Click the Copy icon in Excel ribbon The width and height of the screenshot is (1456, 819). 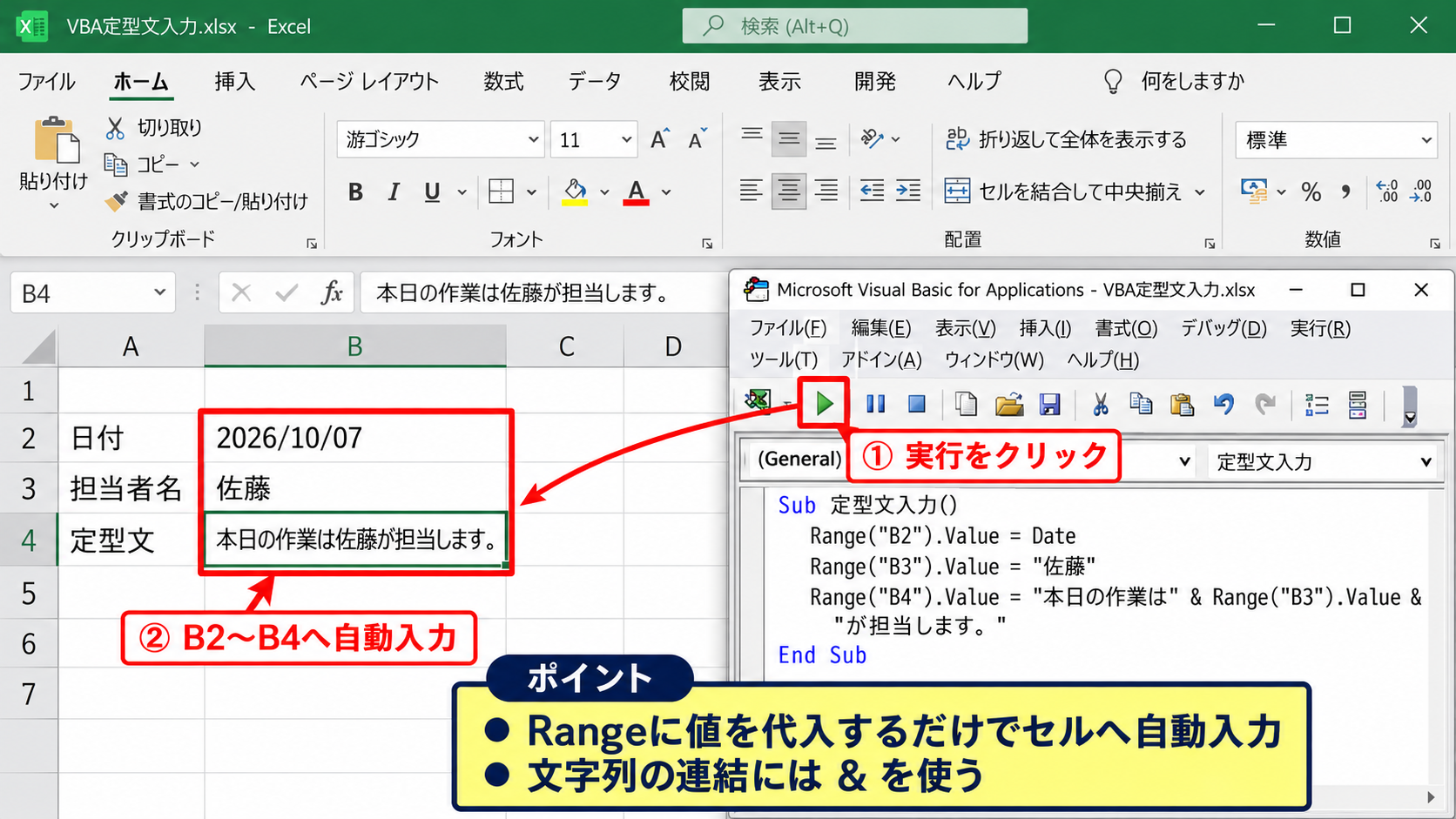click(x=116, y=164)
